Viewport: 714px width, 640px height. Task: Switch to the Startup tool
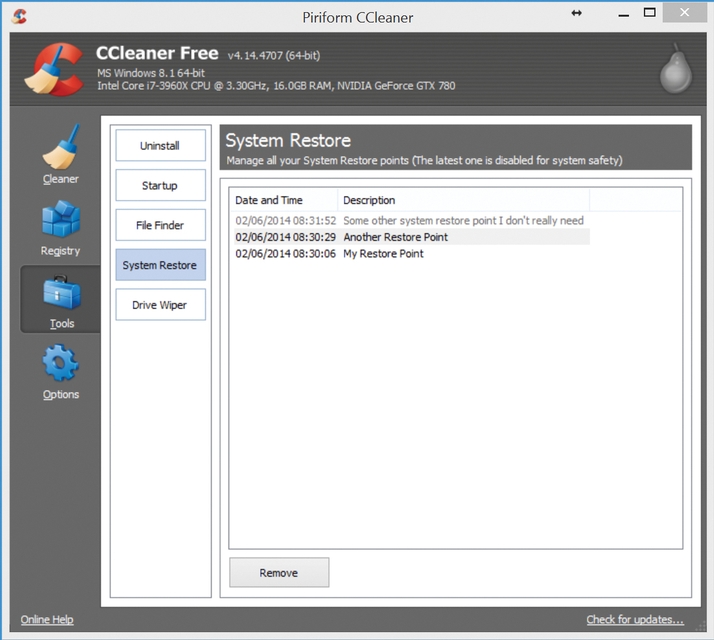click(160, 185)
